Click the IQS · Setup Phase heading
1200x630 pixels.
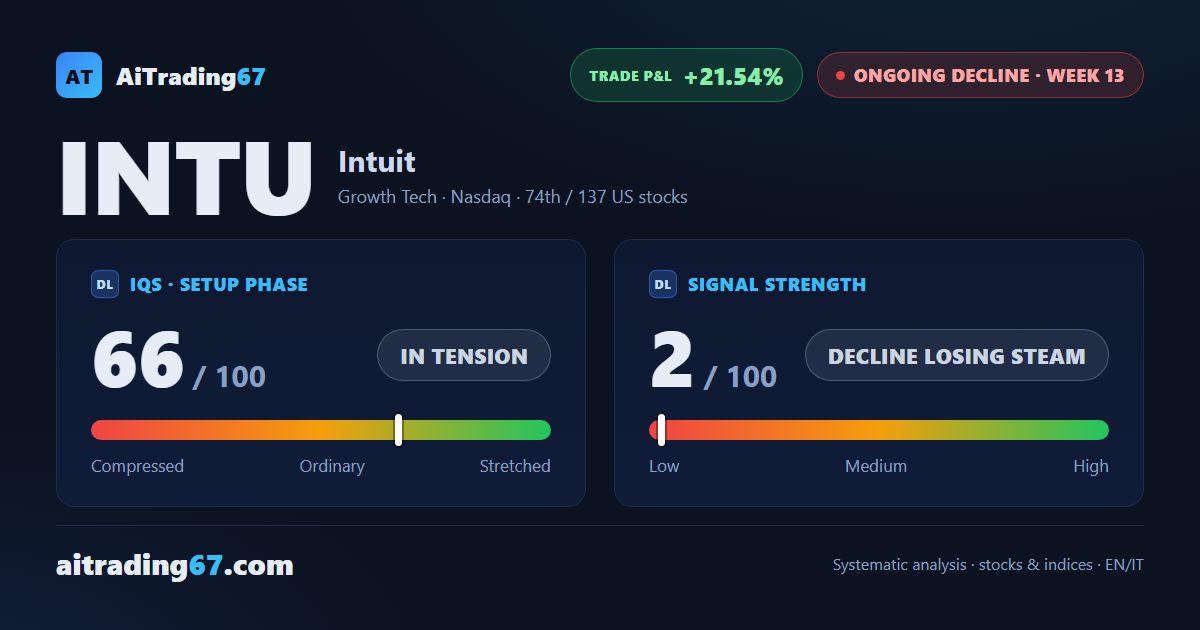(219, 285)
